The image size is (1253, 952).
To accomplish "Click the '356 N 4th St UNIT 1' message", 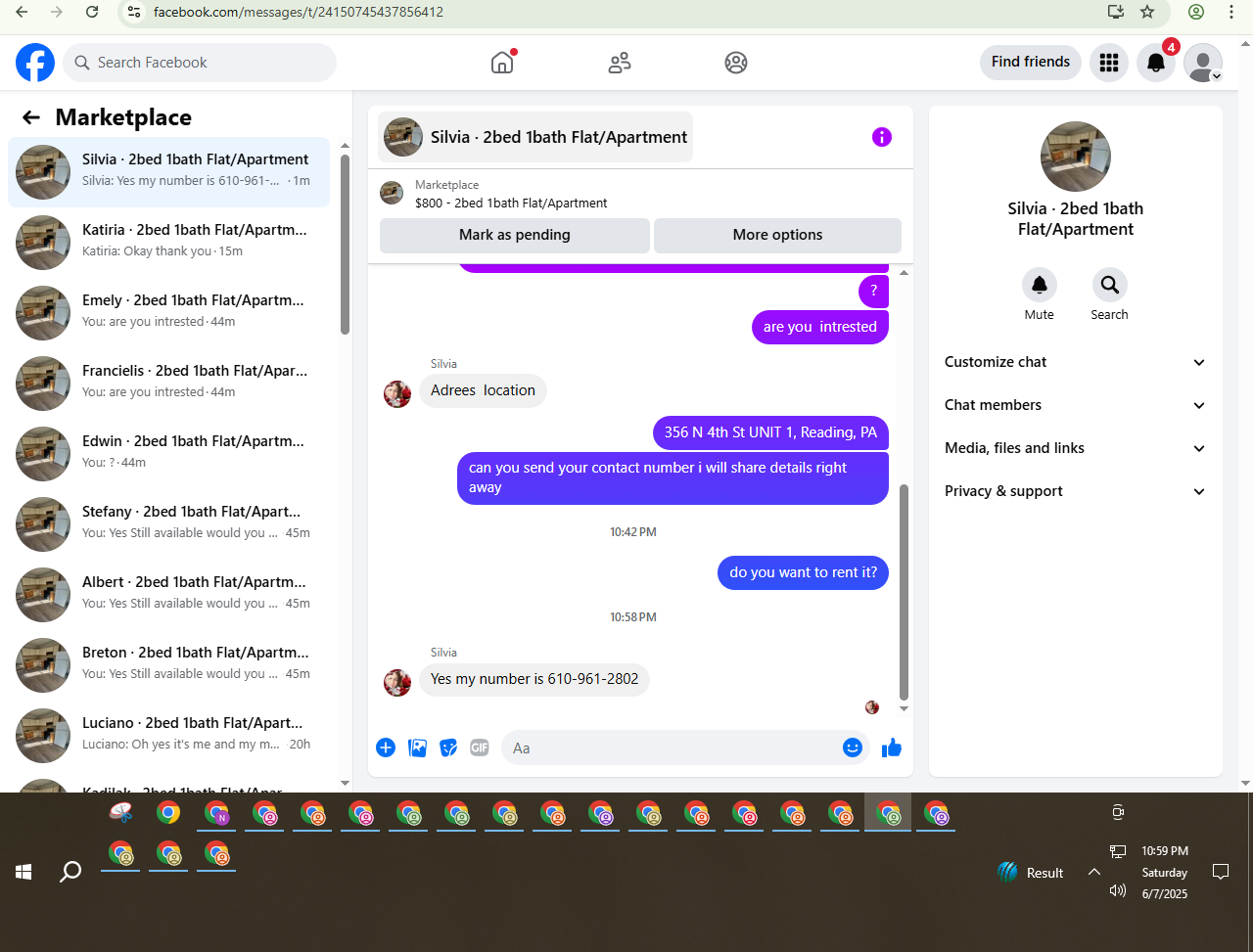I will 770,432.
